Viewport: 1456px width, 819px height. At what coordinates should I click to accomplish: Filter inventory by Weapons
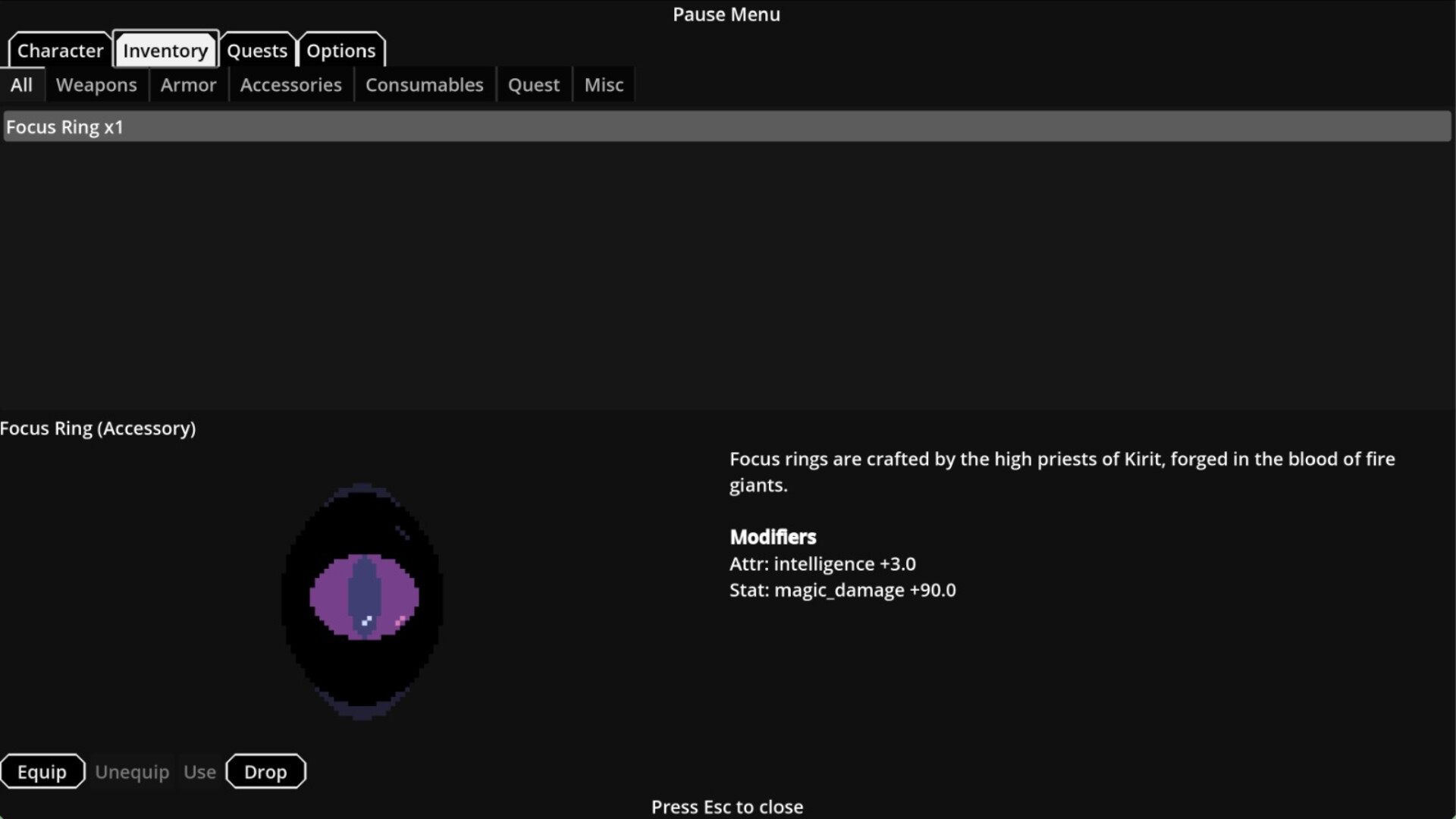(96, 85)
